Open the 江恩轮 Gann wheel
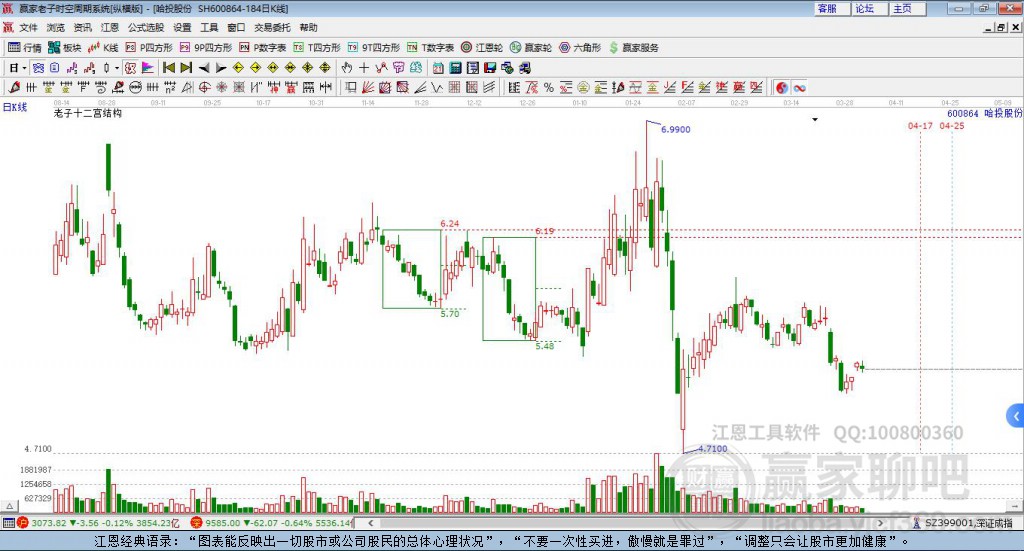The height and width of the screenshot is (551, 1024). point(482,48)
